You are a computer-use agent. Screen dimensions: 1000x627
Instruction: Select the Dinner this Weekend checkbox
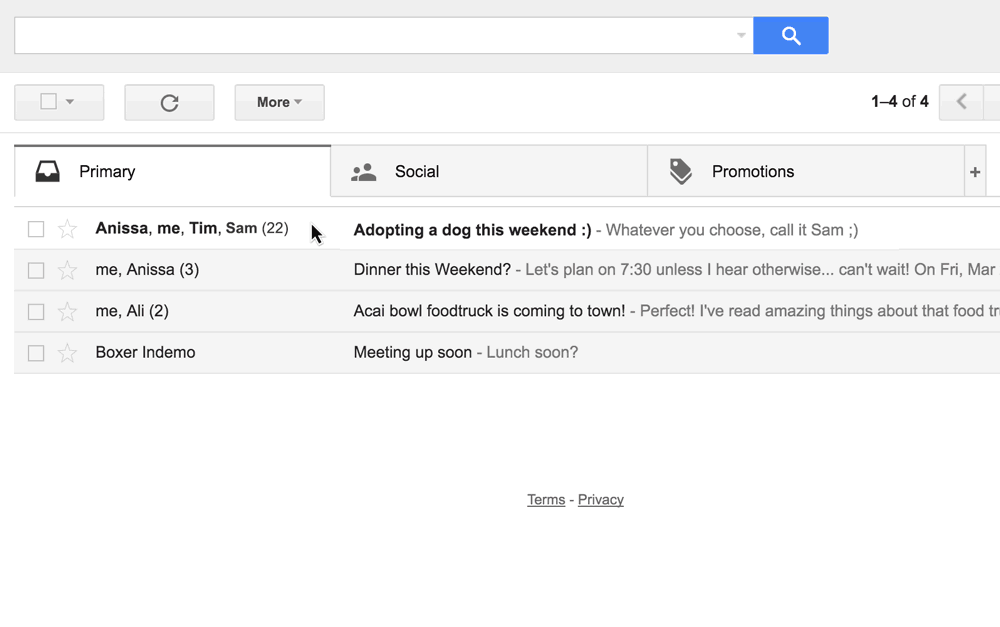[x=36, y=270]
